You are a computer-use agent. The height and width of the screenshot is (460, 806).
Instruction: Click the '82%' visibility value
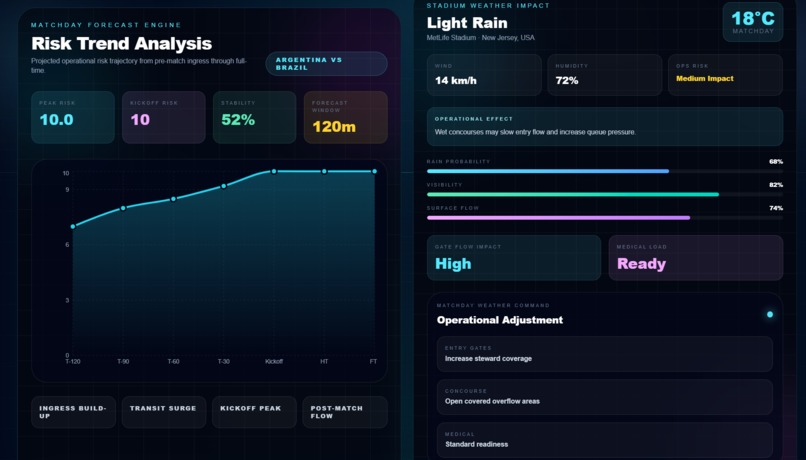tap(776, 185)
